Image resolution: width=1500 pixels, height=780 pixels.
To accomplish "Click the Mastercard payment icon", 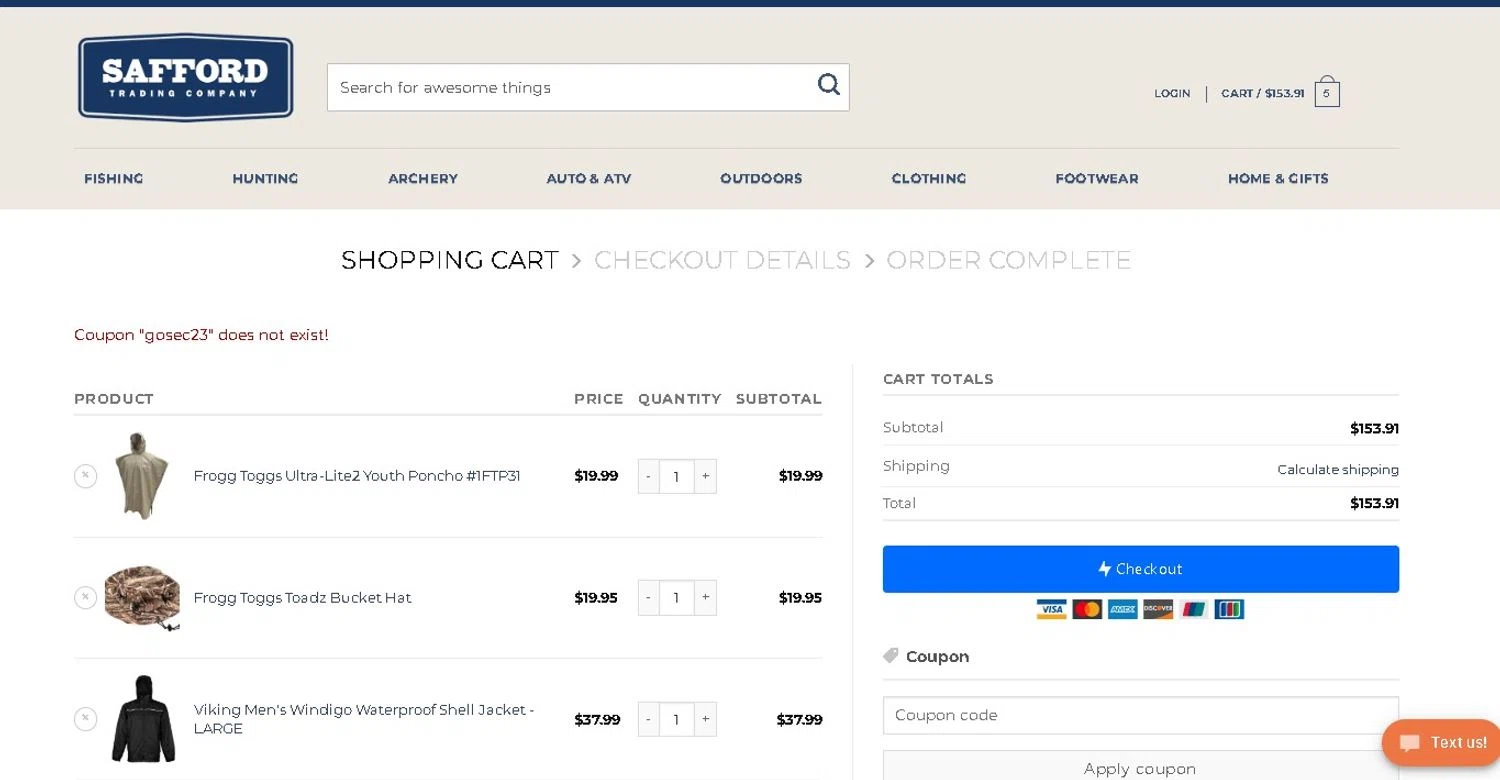I will pyautogui.click(x=1087, y=609).
